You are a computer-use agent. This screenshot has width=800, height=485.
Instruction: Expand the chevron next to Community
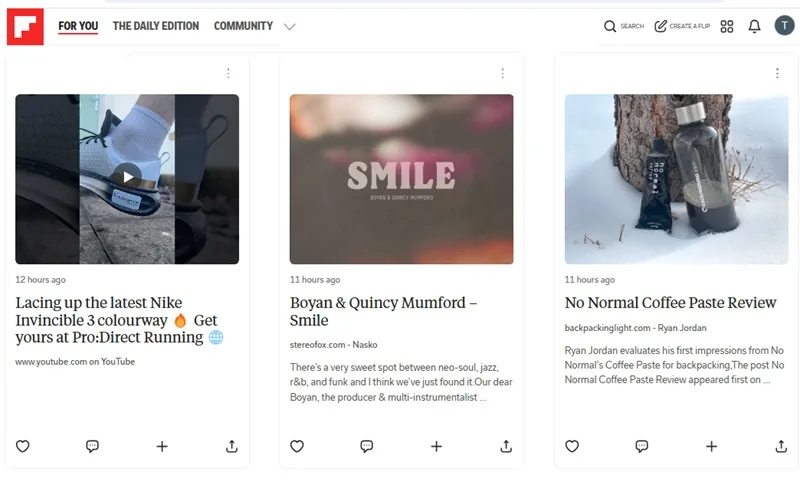pyautogui.click(x=290, y=27)
